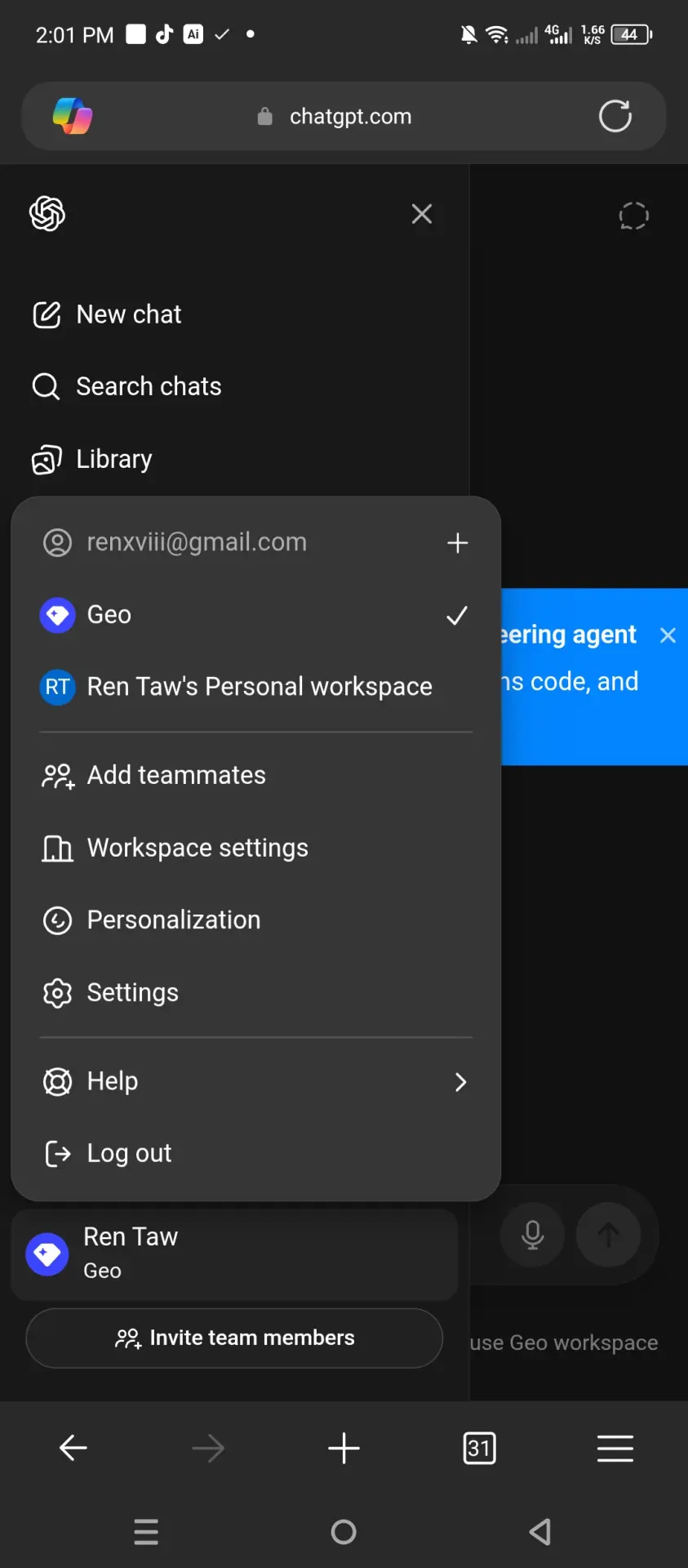688x1568 pixels.
Task: Tap the send arrow button
Action: (x=608, y=1235)
